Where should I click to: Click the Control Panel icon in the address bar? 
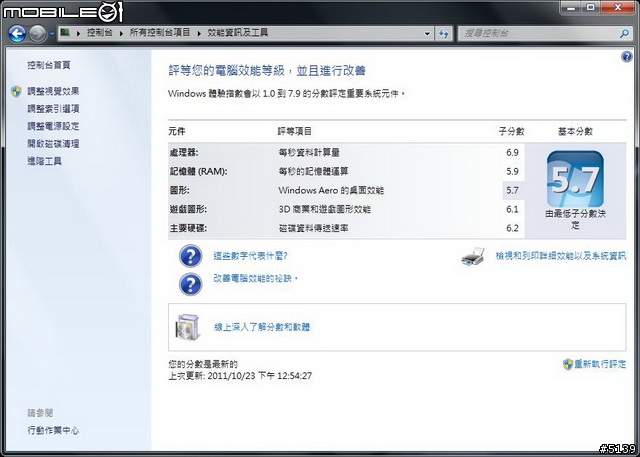[65, 33]
